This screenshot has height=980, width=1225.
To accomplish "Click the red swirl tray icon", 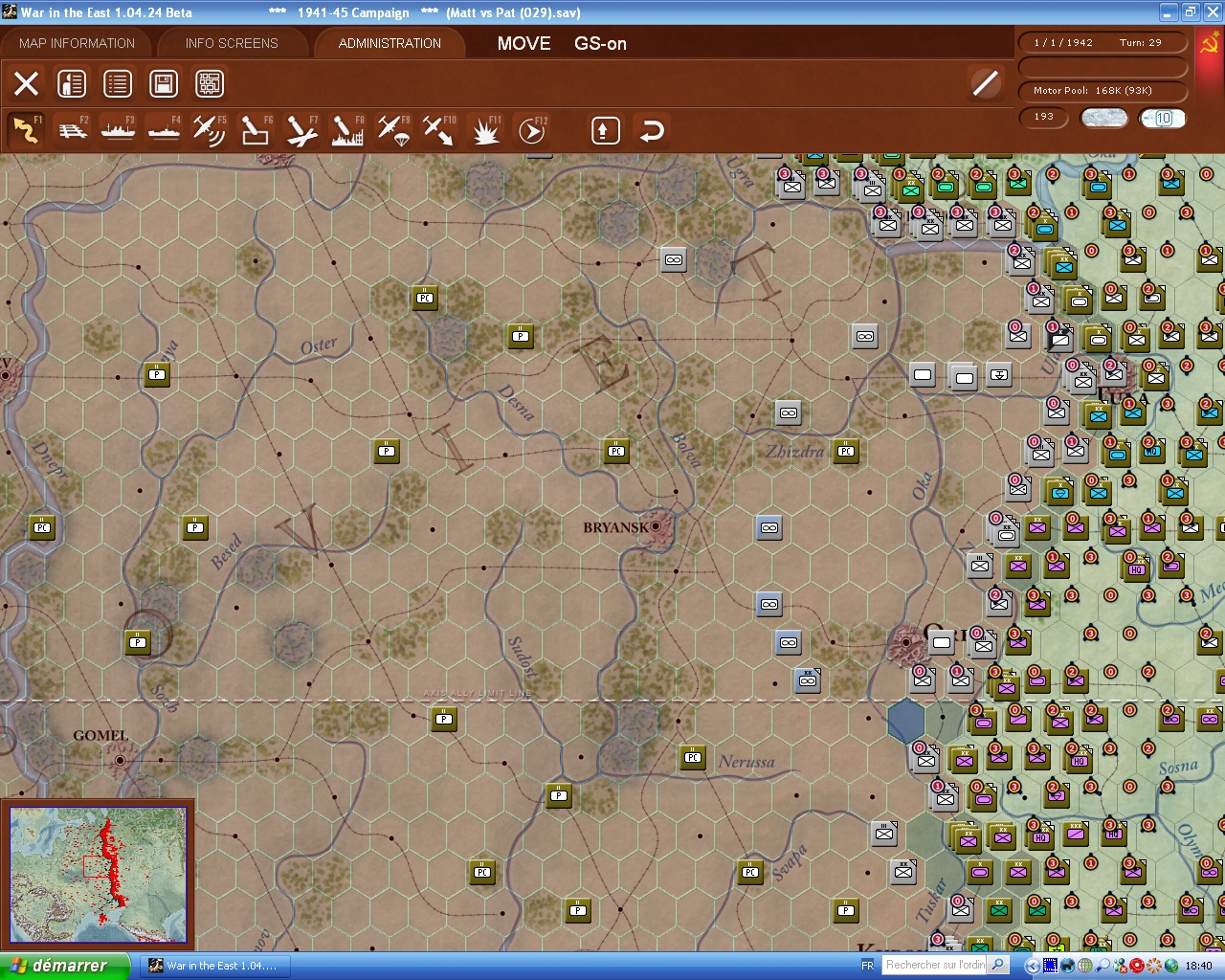I will 1137,966.
